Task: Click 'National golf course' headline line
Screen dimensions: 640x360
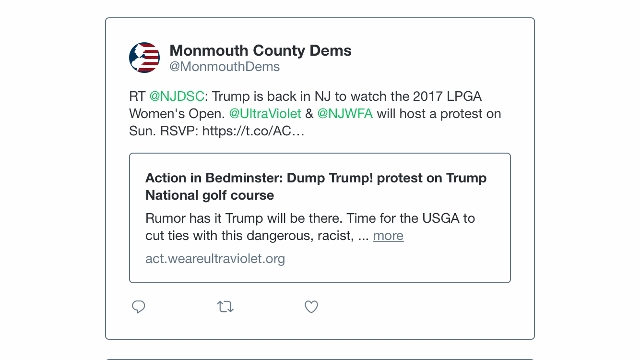Action: [210, 195]
